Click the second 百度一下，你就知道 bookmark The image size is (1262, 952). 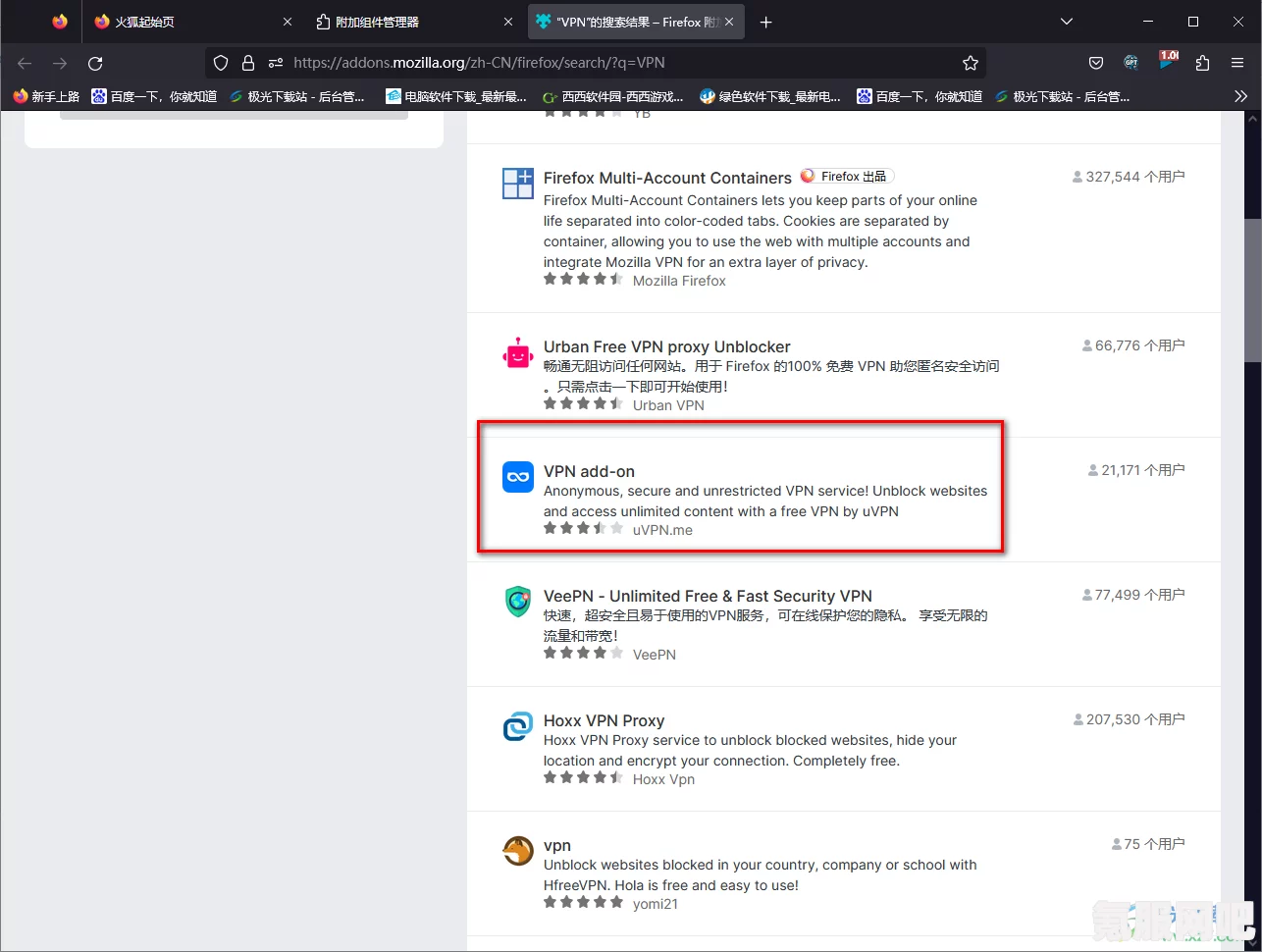coord(920,96)
